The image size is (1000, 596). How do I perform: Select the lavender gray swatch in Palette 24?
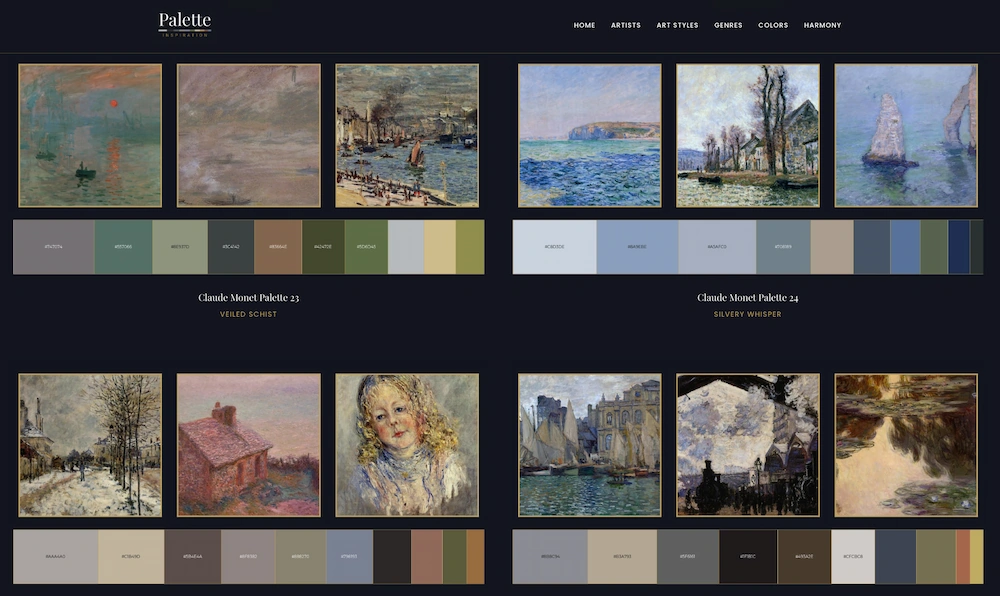point(717,247)
